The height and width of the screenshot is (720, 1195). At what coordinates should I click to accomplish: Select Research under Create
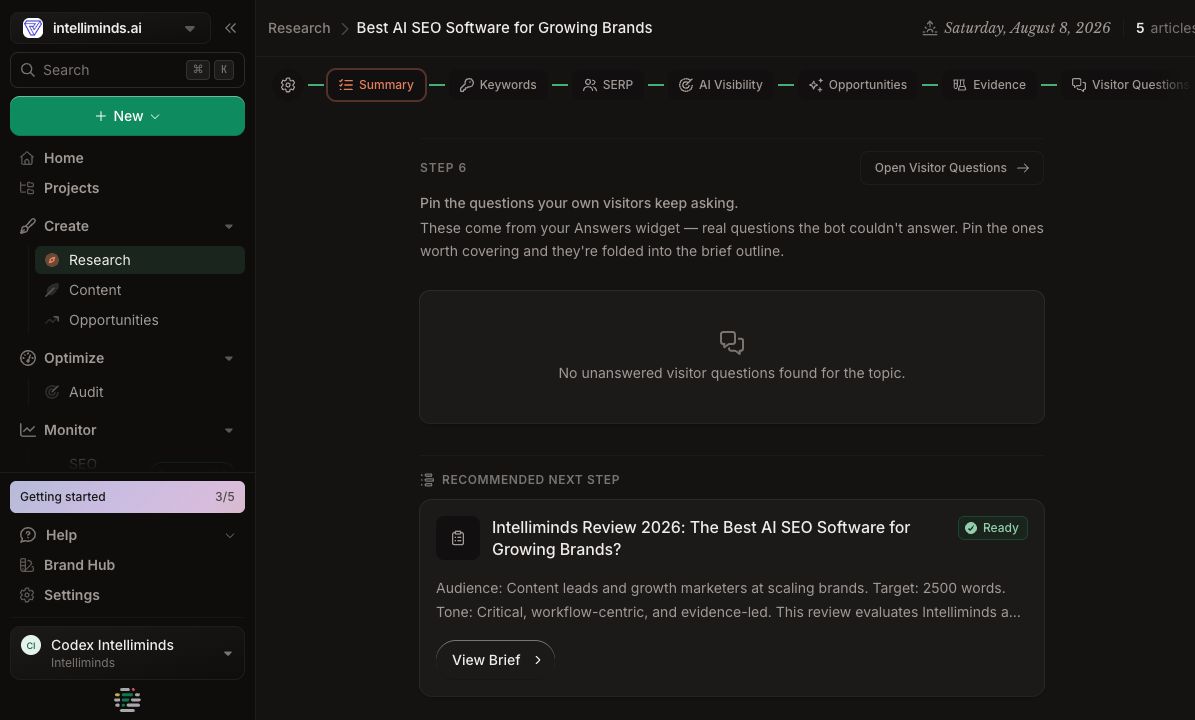pyautogui.click(x=139, y=260)
